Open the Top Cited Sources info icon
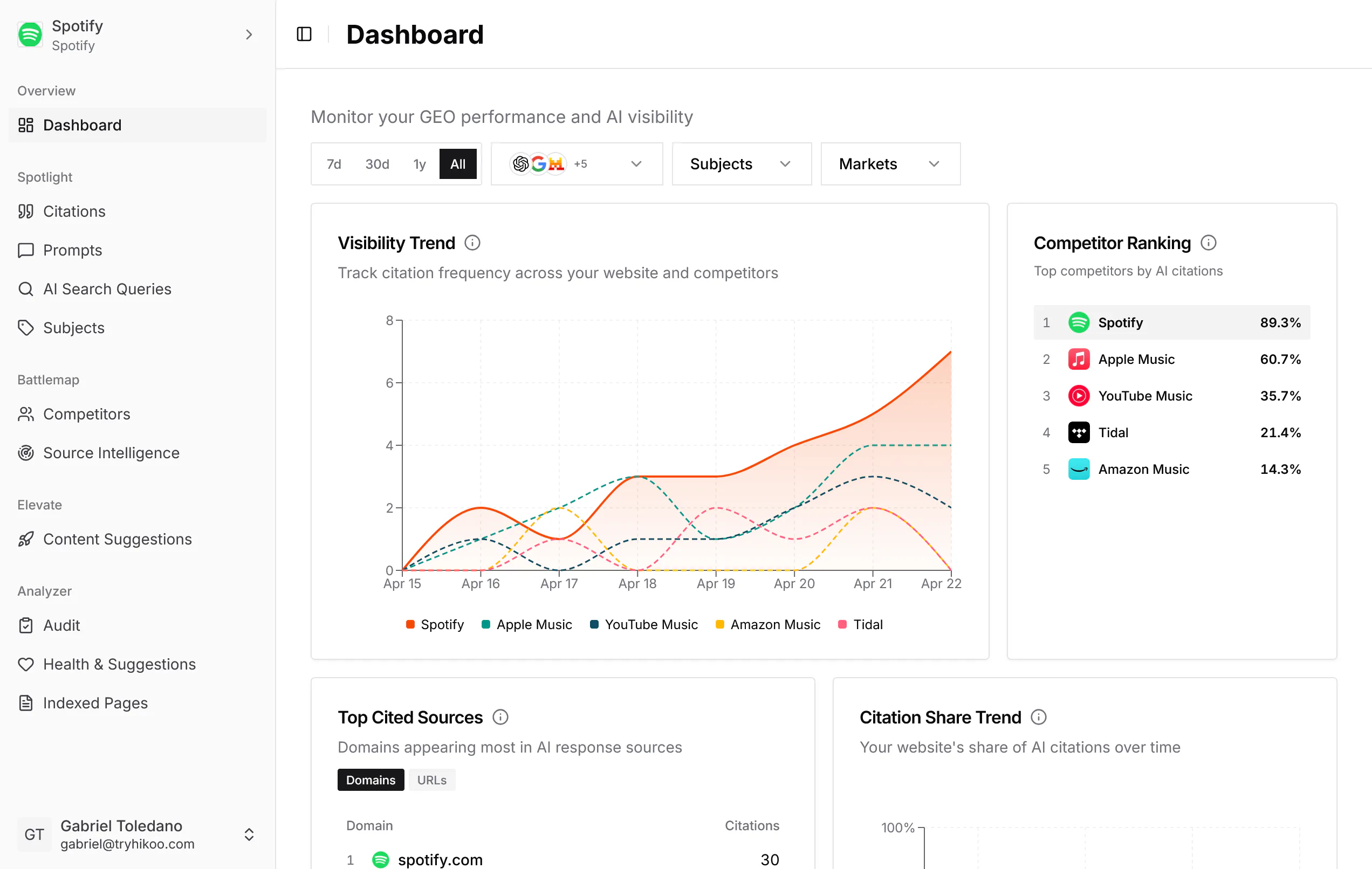This screenshot has height=869, width=1372. point(500,717)
